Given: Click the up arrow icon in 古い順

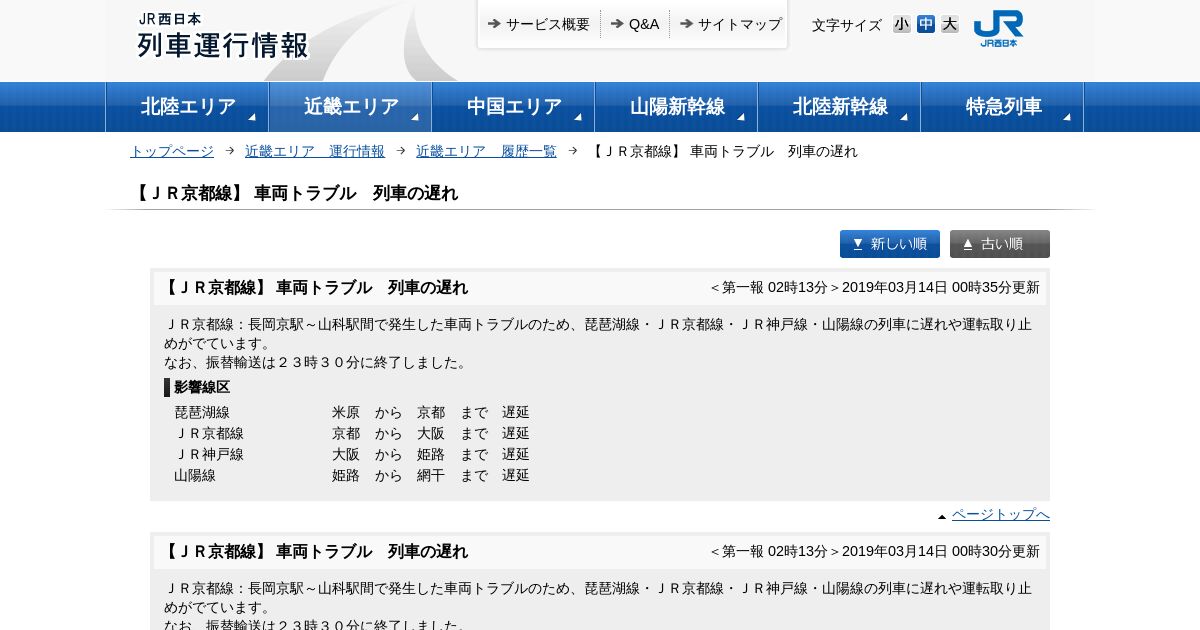Looking at the screenshot, I should point(968,244).
